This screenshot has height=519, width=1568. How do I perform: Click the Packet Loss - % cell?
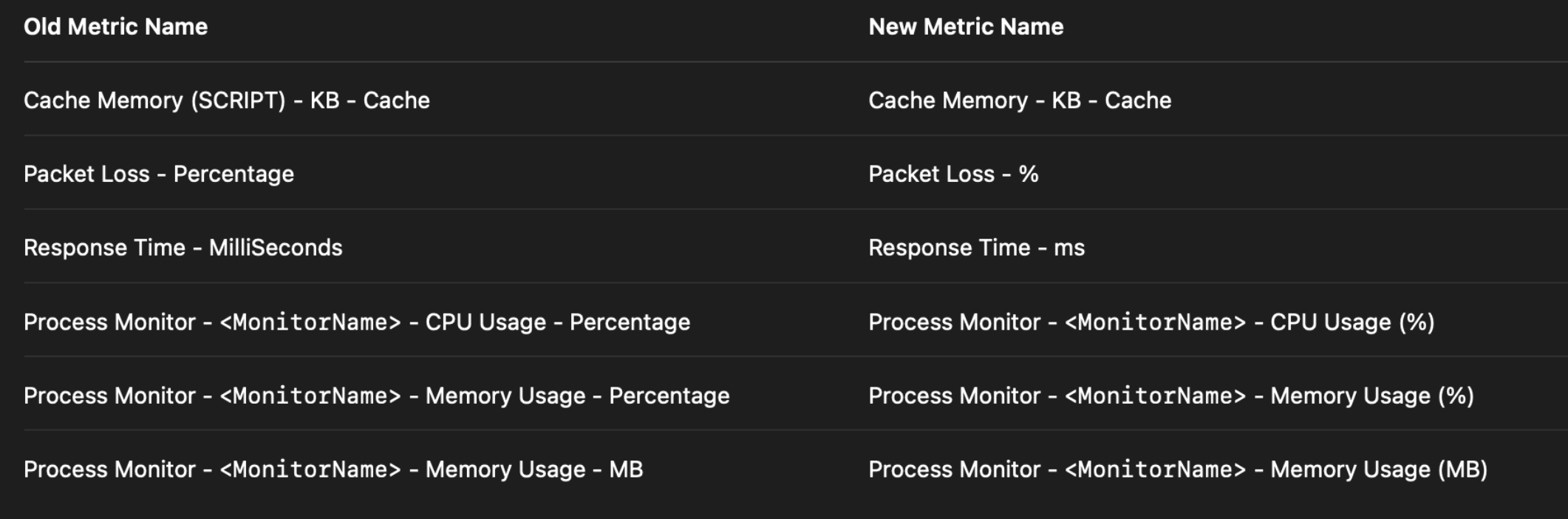pyautogui.click(x=953, y=174)
